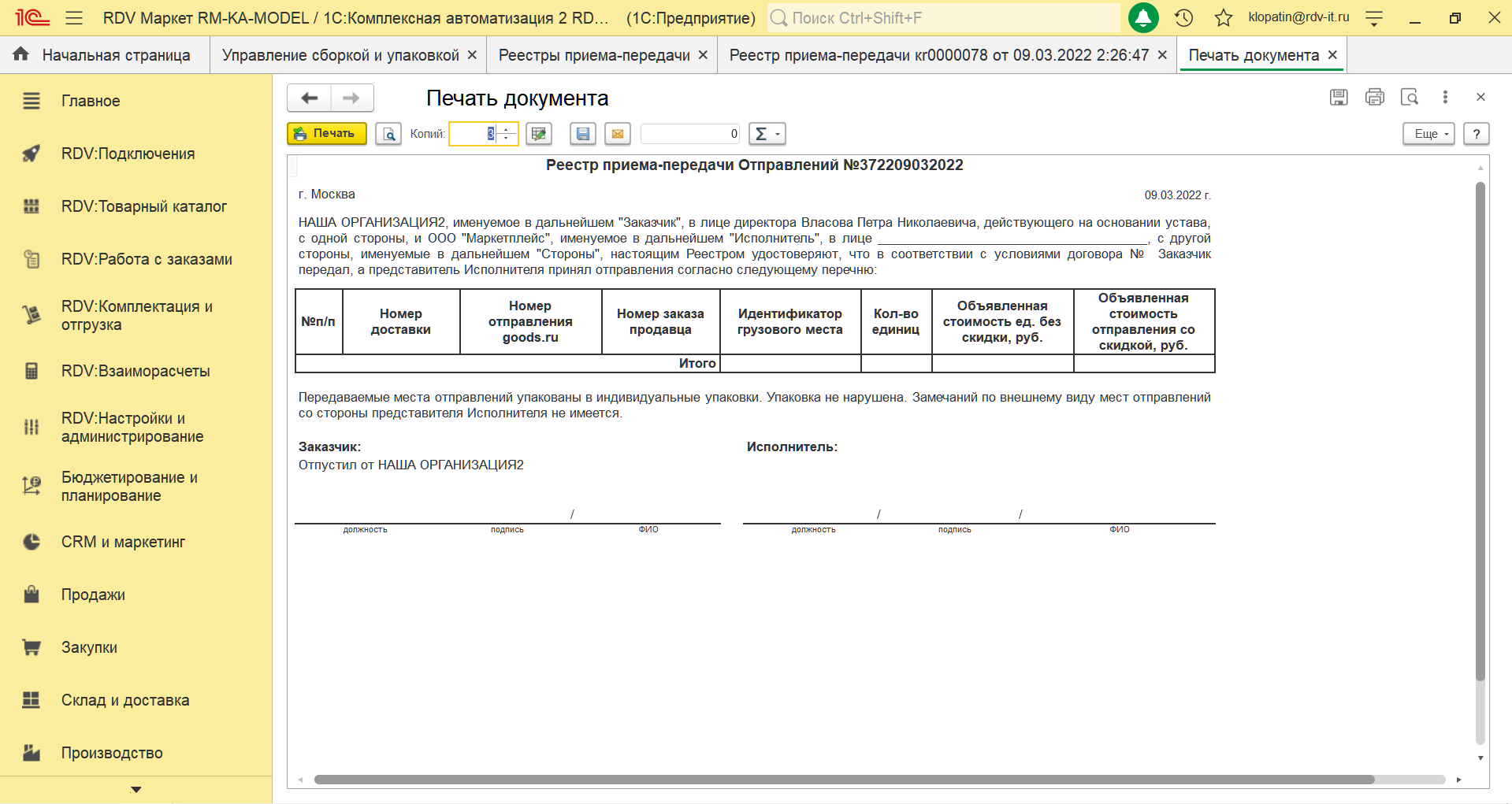Click the printer icon in the form header
This screenshot has height=804, width=1512.
(1374, 97)
